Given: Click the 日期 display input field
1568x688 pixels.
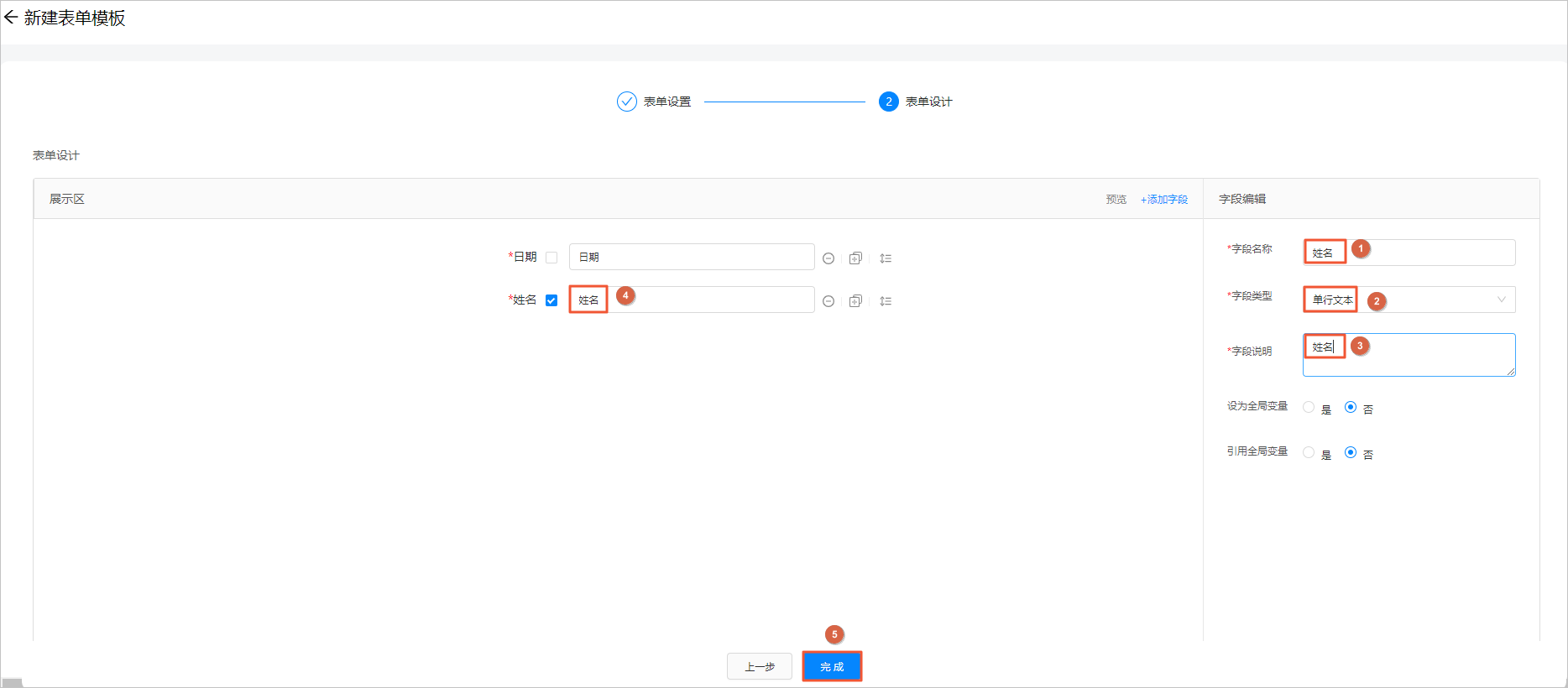Looking at the screenshot, I should click(x=692, y=257).
